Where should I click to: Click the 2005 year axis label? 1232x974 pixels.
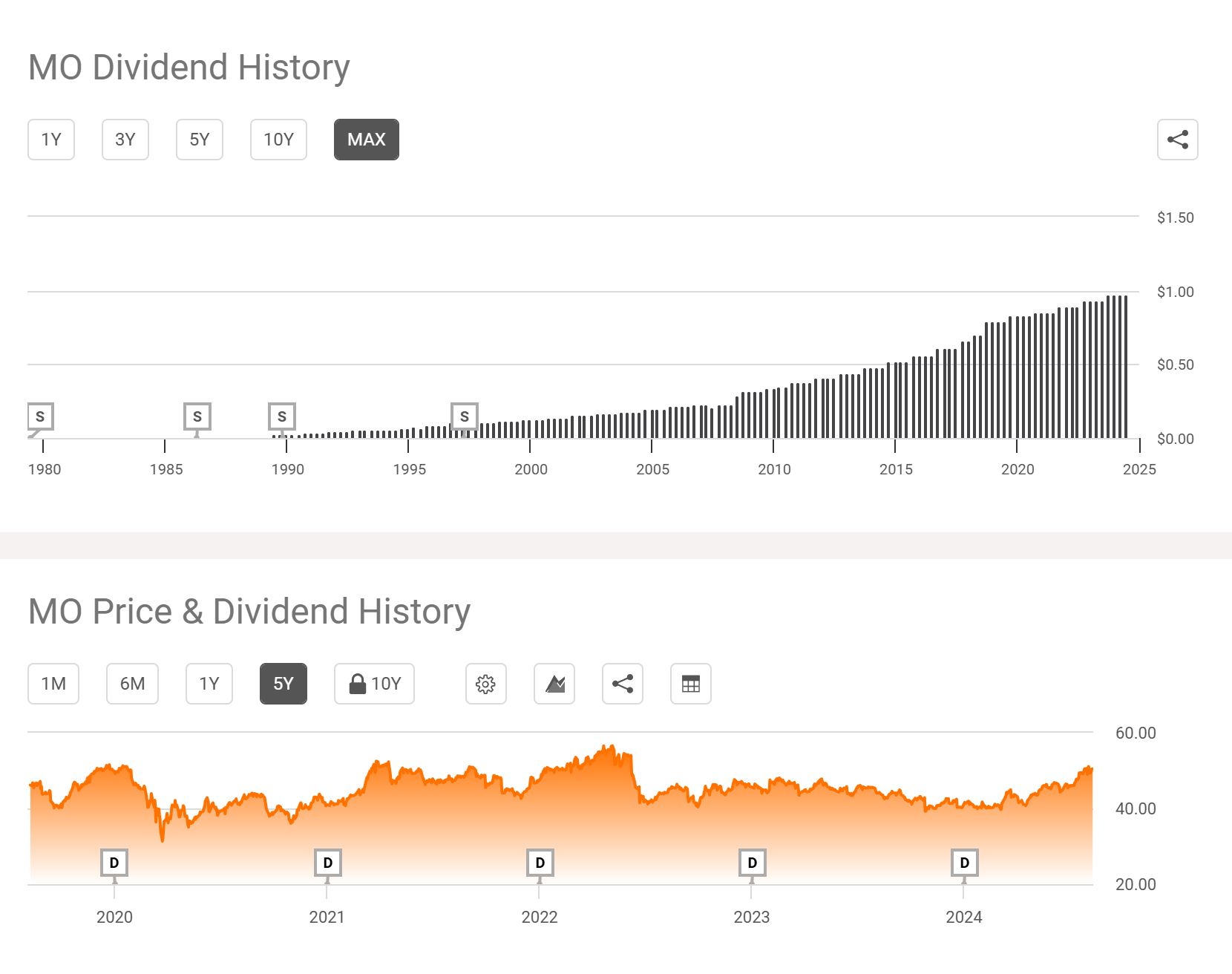tap(653, 469)
